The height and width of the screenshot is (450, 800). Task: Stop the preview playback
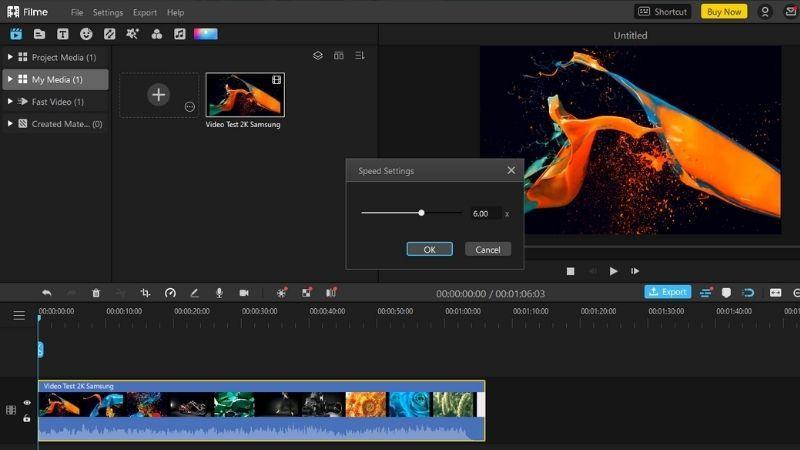click(570, 271)
